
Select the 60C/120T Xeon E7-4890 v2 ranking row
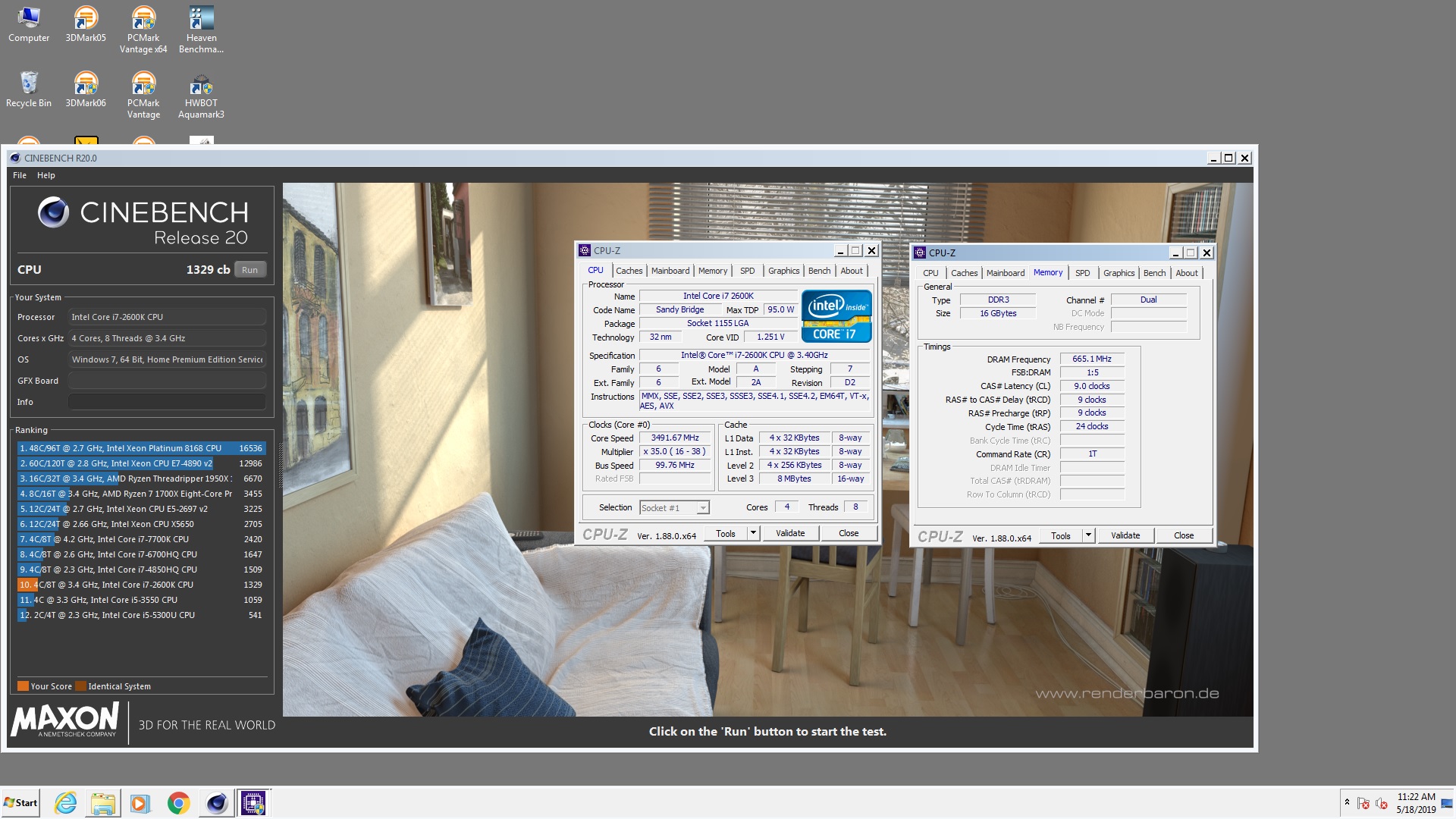(x=141, y=463)
